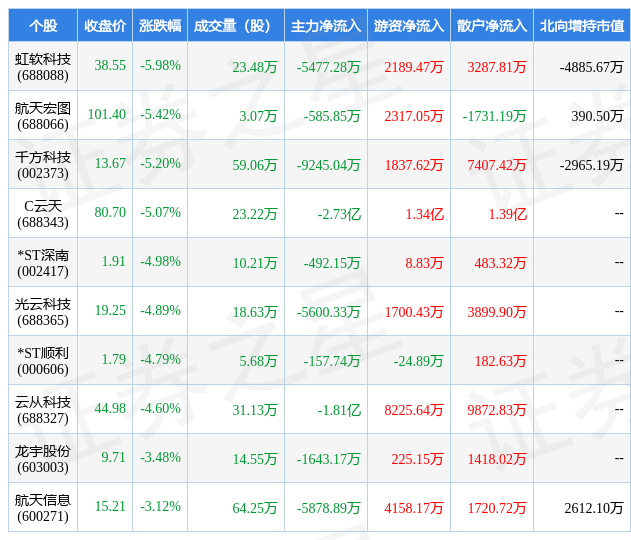631x540 pixels.
Task: Click hot money inflow 2317.05万
Action: 414,116
